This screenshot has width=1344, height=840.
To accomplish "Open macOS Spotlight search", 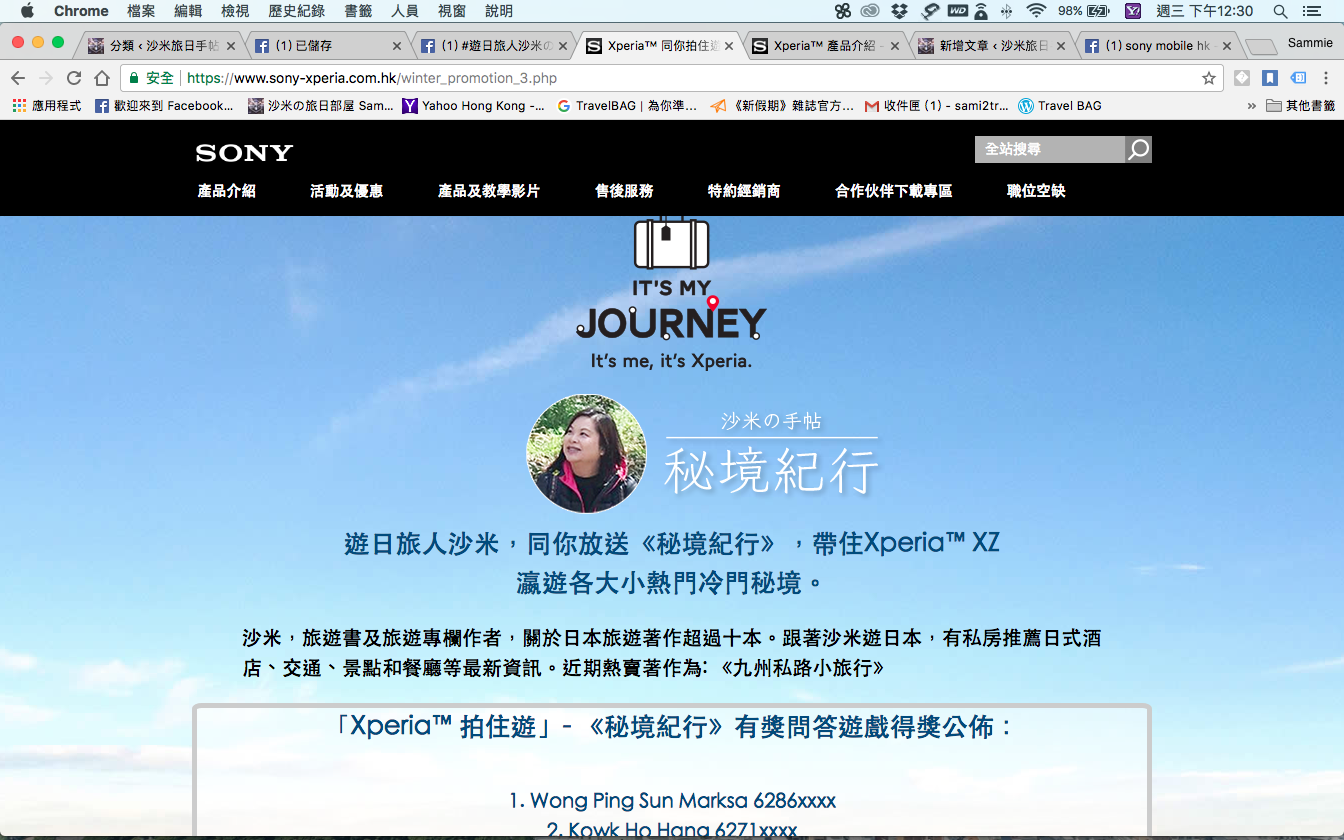I will (1280, 11).
